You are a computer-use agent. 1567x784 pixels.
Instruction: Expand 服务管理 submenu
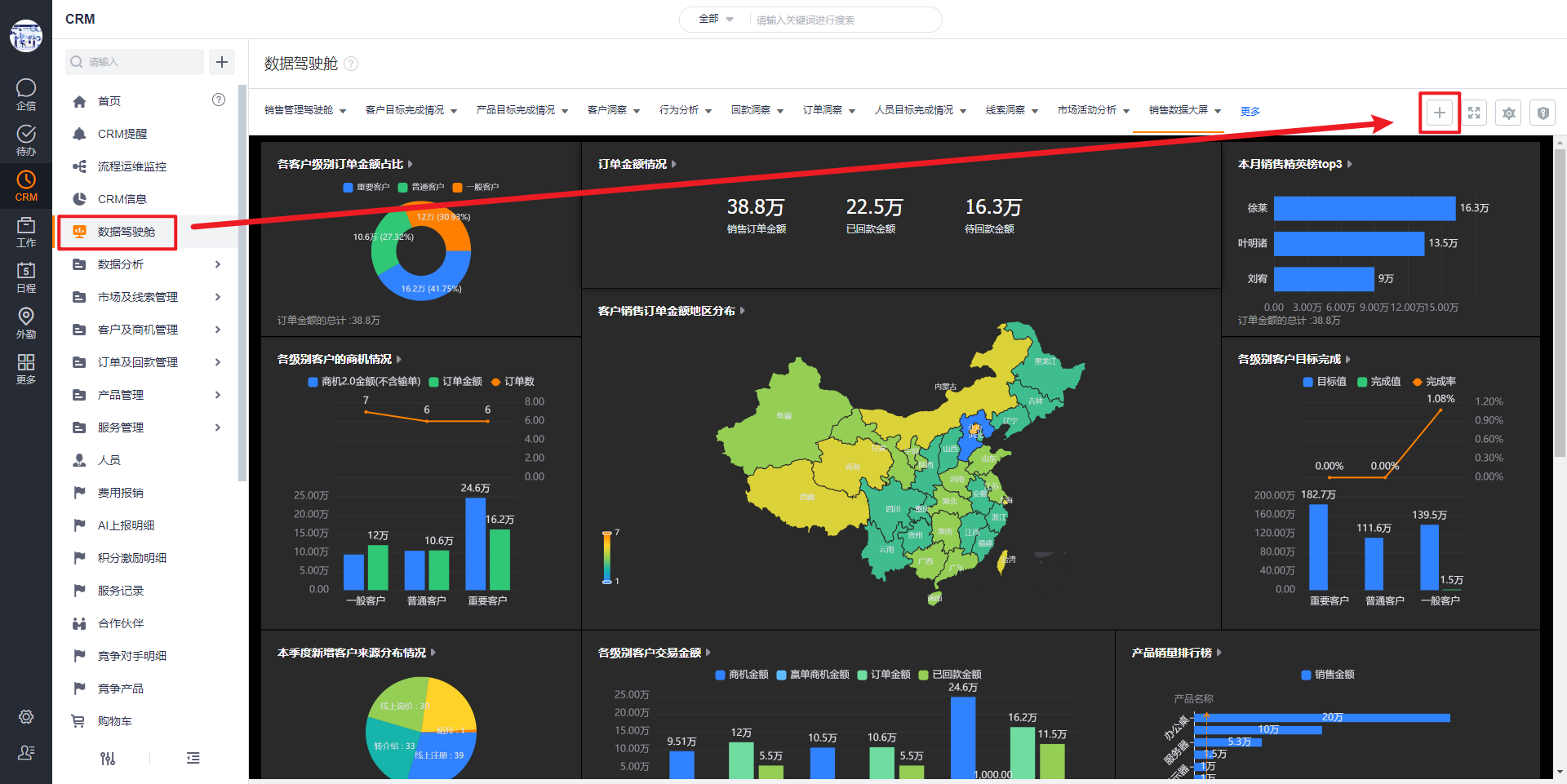click(218, 427)
